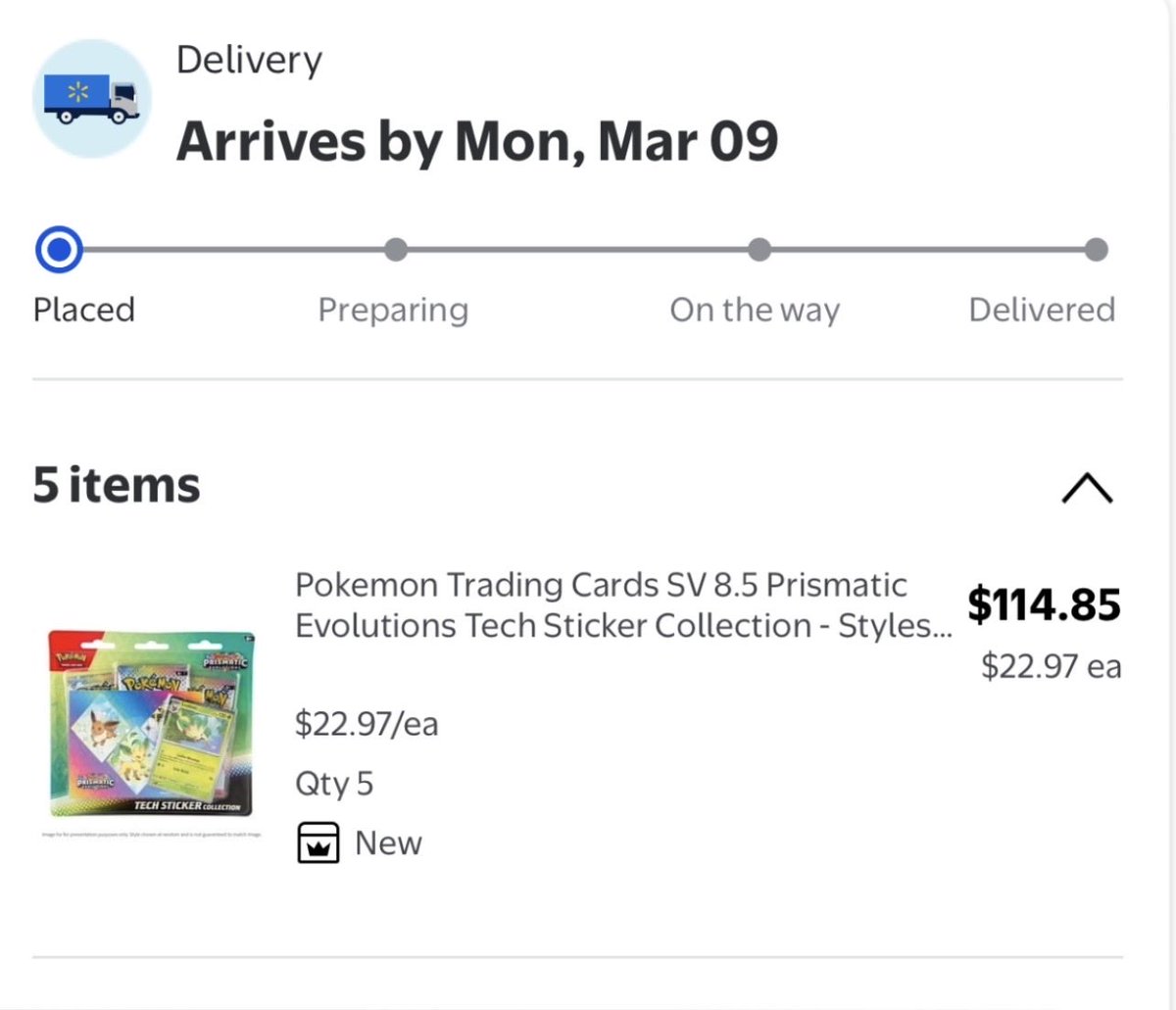Click the New condition label
The image size is (1176, 1010).
(x=388, y=842)
